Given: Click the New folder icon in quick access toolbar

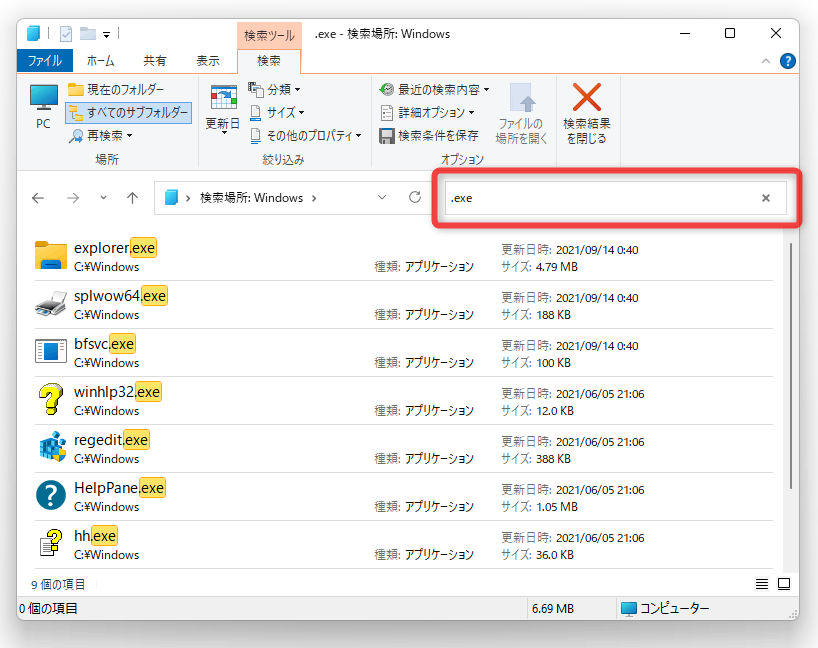Looking at the screenshot, I should [x=88, y=34].
